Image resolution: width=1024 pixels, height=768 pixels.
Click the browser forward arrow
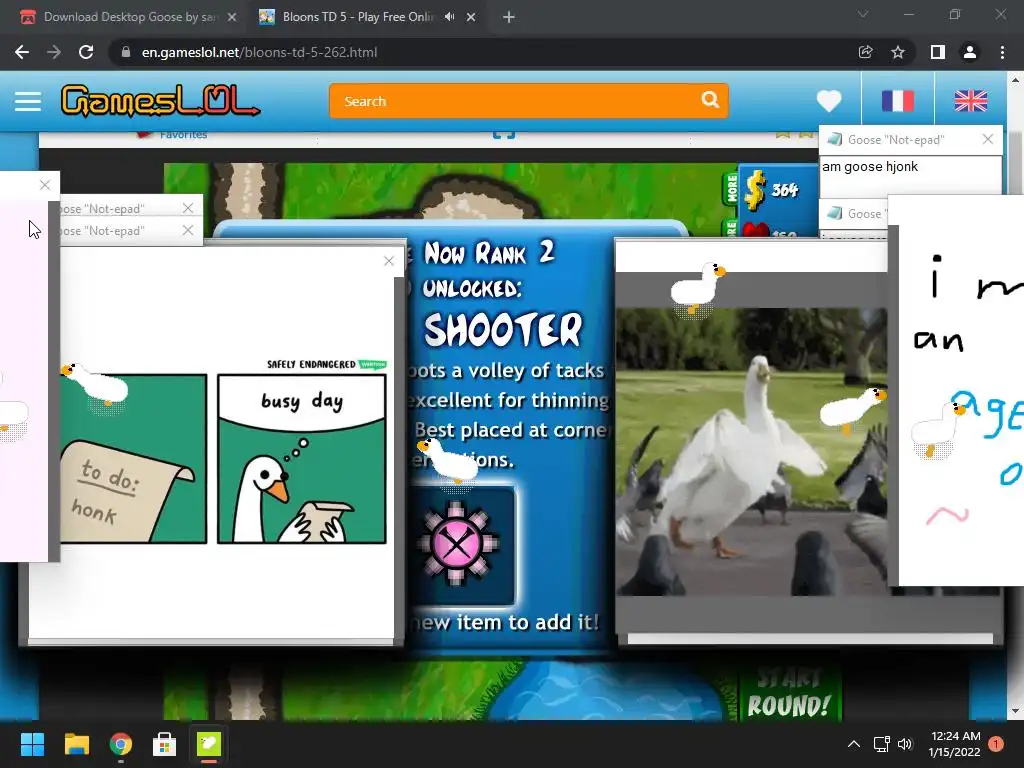pyautogui.click(x=54, y=52)
